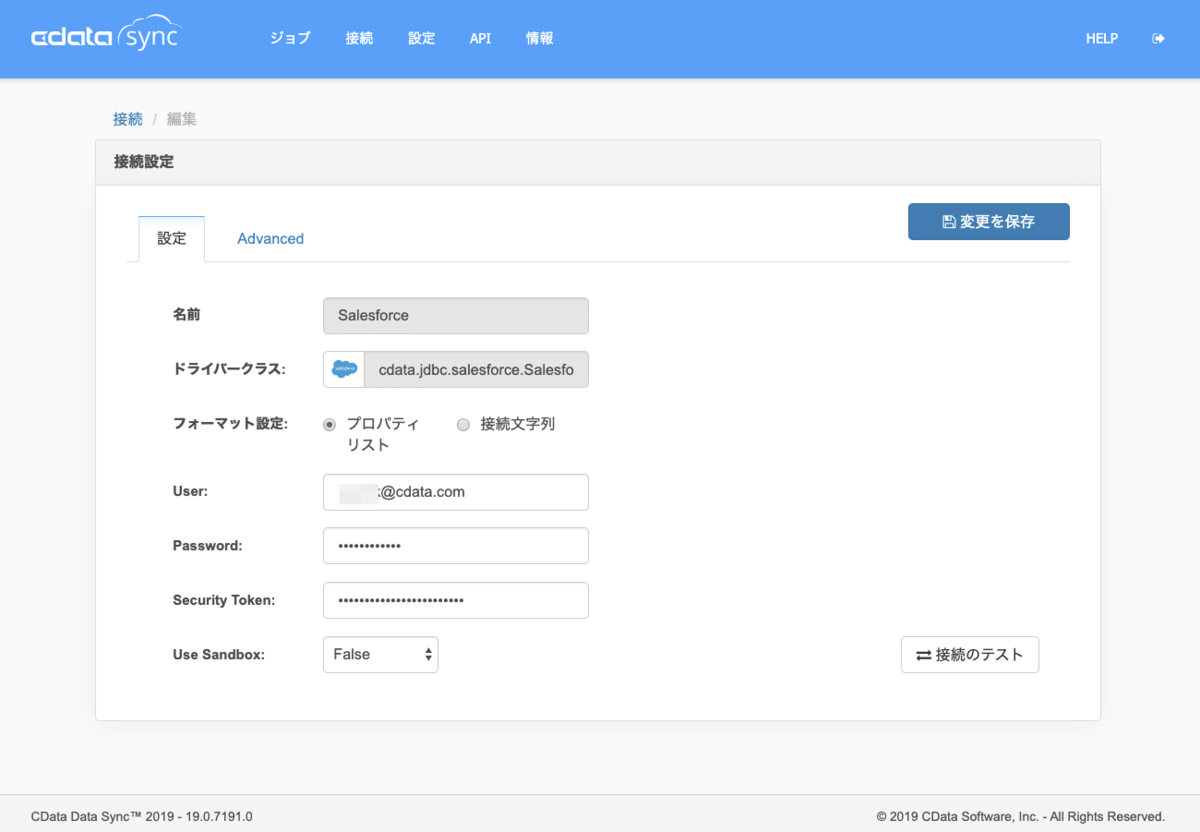Select 接続文字列 radio button
Viewport: 1200px width, 832px height.
point(463,424)
